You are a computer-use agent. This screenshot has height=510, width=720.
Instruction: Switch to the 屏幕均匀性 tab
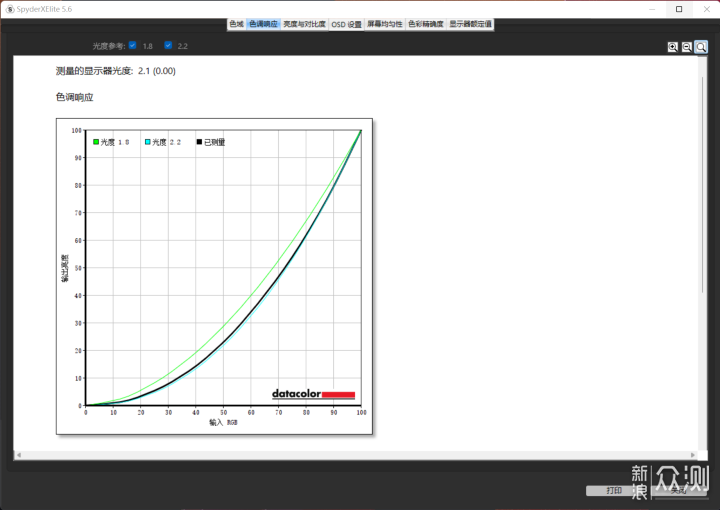pos(385,24)
